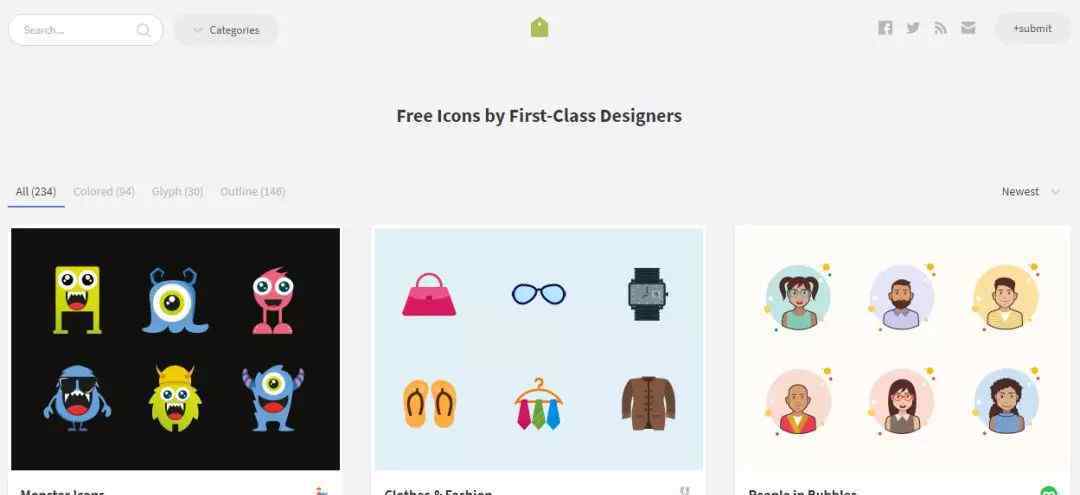Open the Twitter bird icon
This screenshot has width=1080, height=495.
[x=913, y=28]
